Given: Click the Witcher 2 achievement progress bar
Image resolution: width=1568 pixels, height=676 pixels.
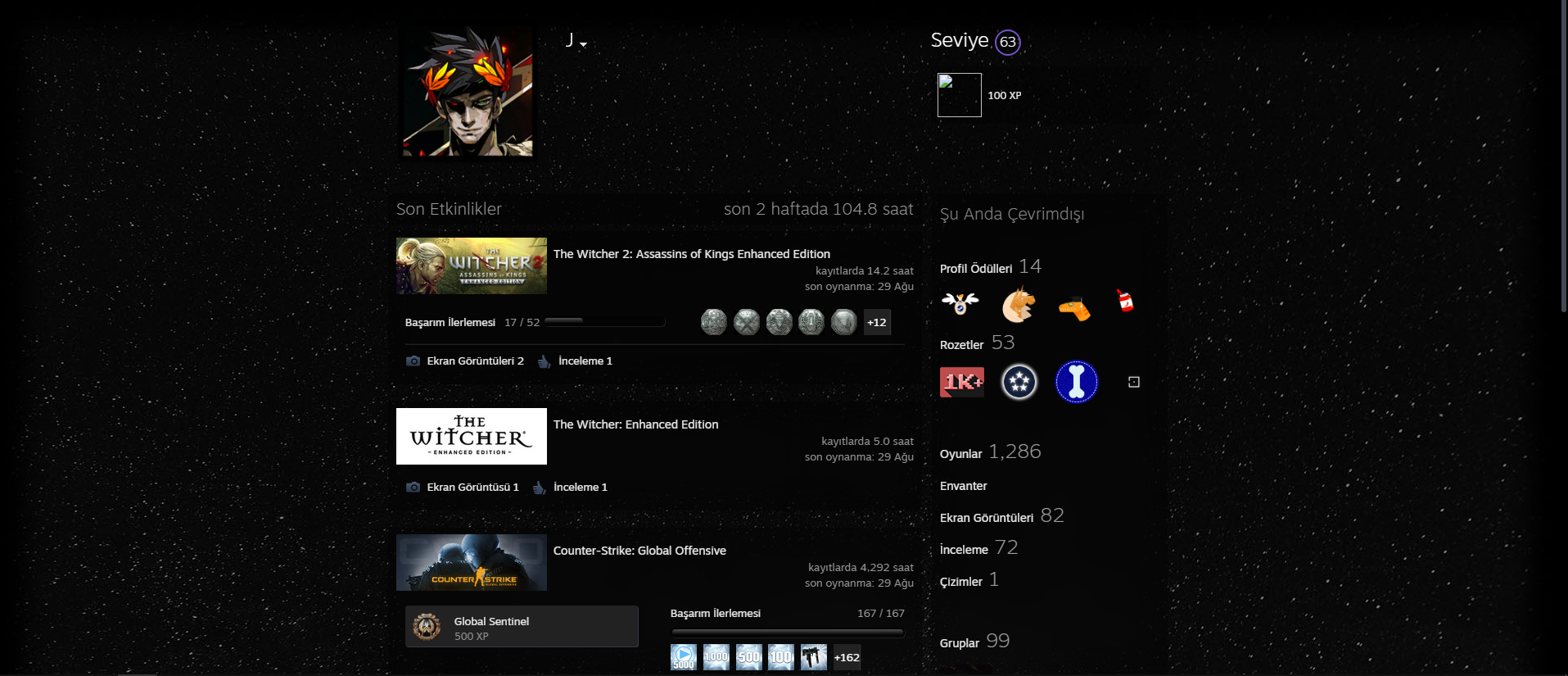Looking at the screenshot, I should click(604, 322).
